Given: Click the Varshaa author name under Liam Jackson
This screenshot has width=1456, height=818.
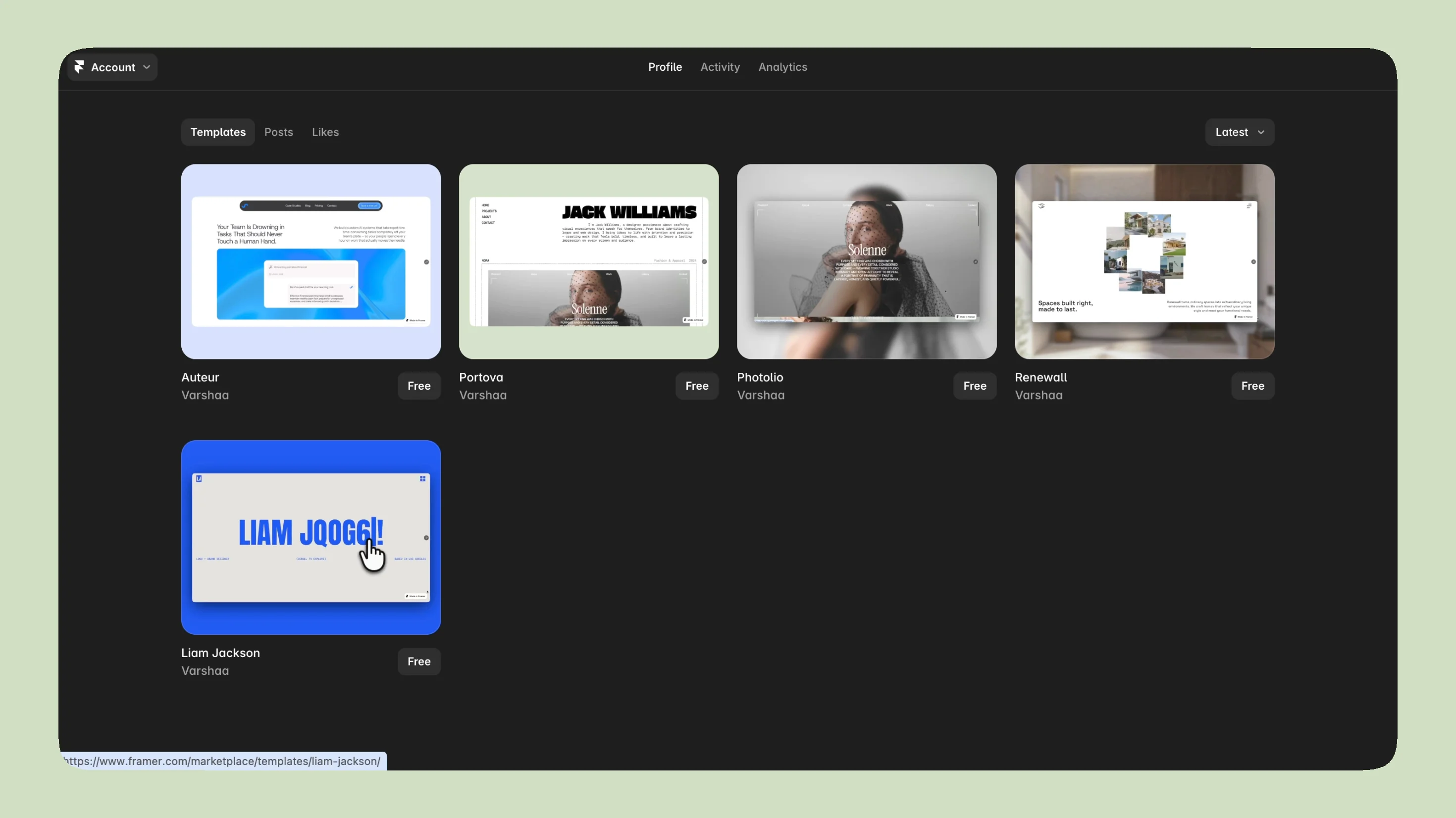Looking at the screenshot, I should coord(205,671).
